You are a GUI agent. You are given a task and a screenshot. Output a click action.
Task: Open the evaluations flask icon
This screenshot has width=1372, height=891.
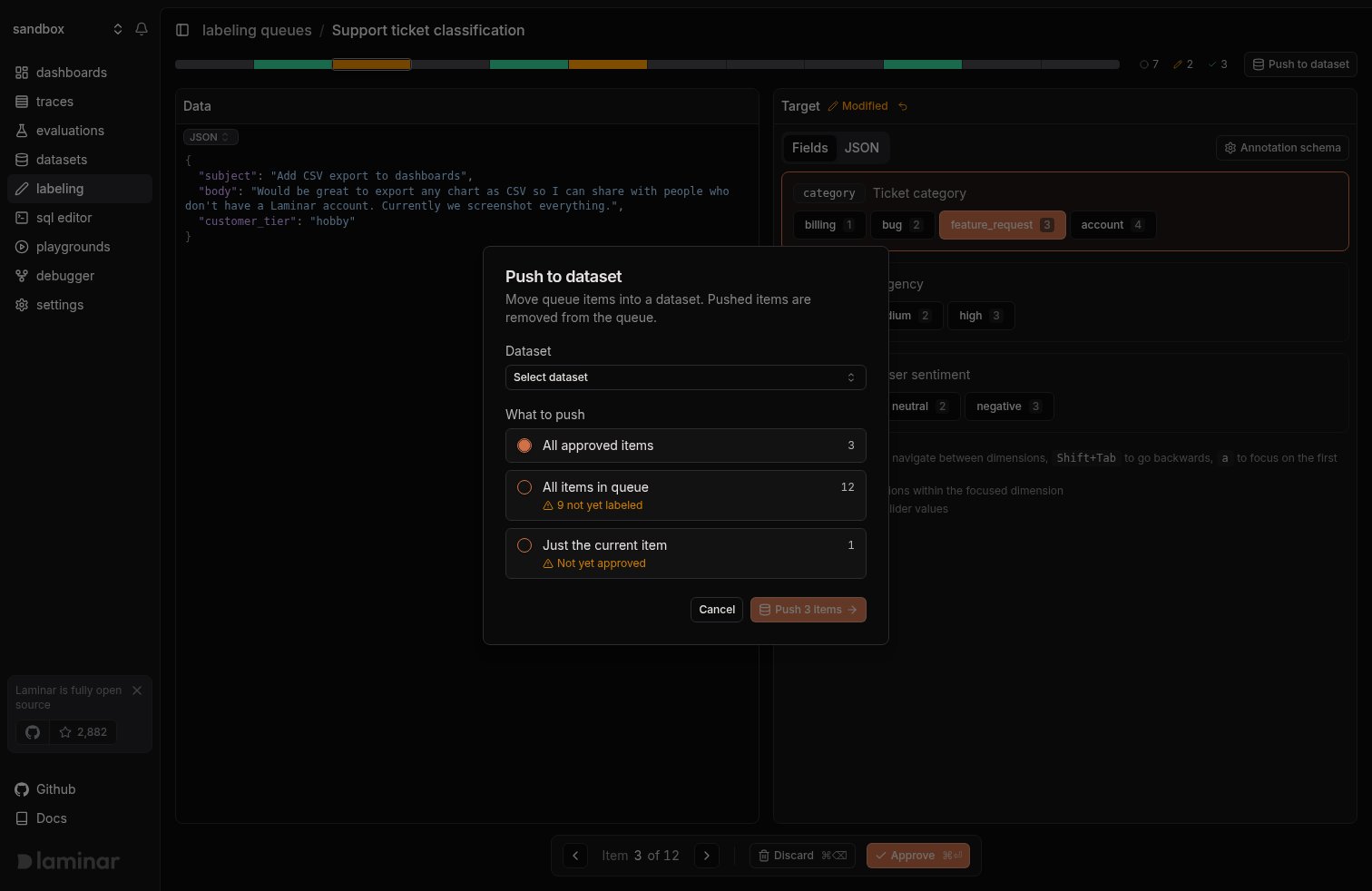[22, 131]
